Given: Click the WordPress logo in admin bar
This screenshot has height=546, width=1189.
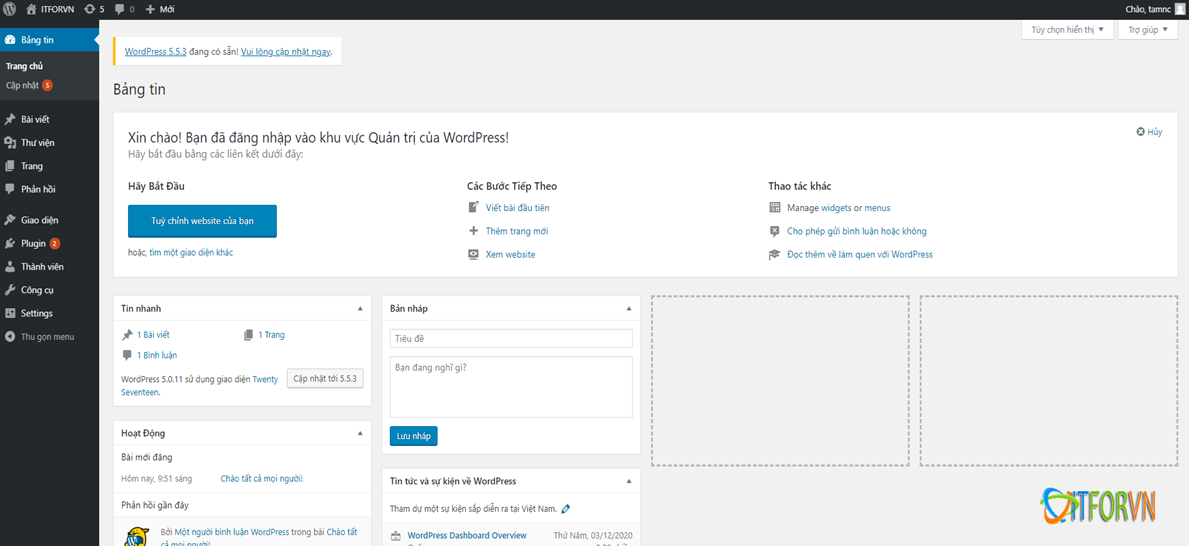Looking at the screenshot, I should click(x=9, y=9).
